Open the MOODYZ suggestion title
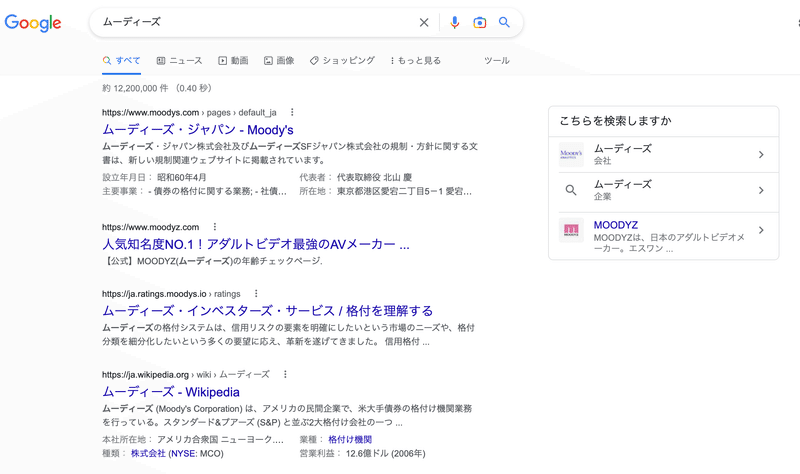Screen dimensions: 800x474 tap(616, 225)
